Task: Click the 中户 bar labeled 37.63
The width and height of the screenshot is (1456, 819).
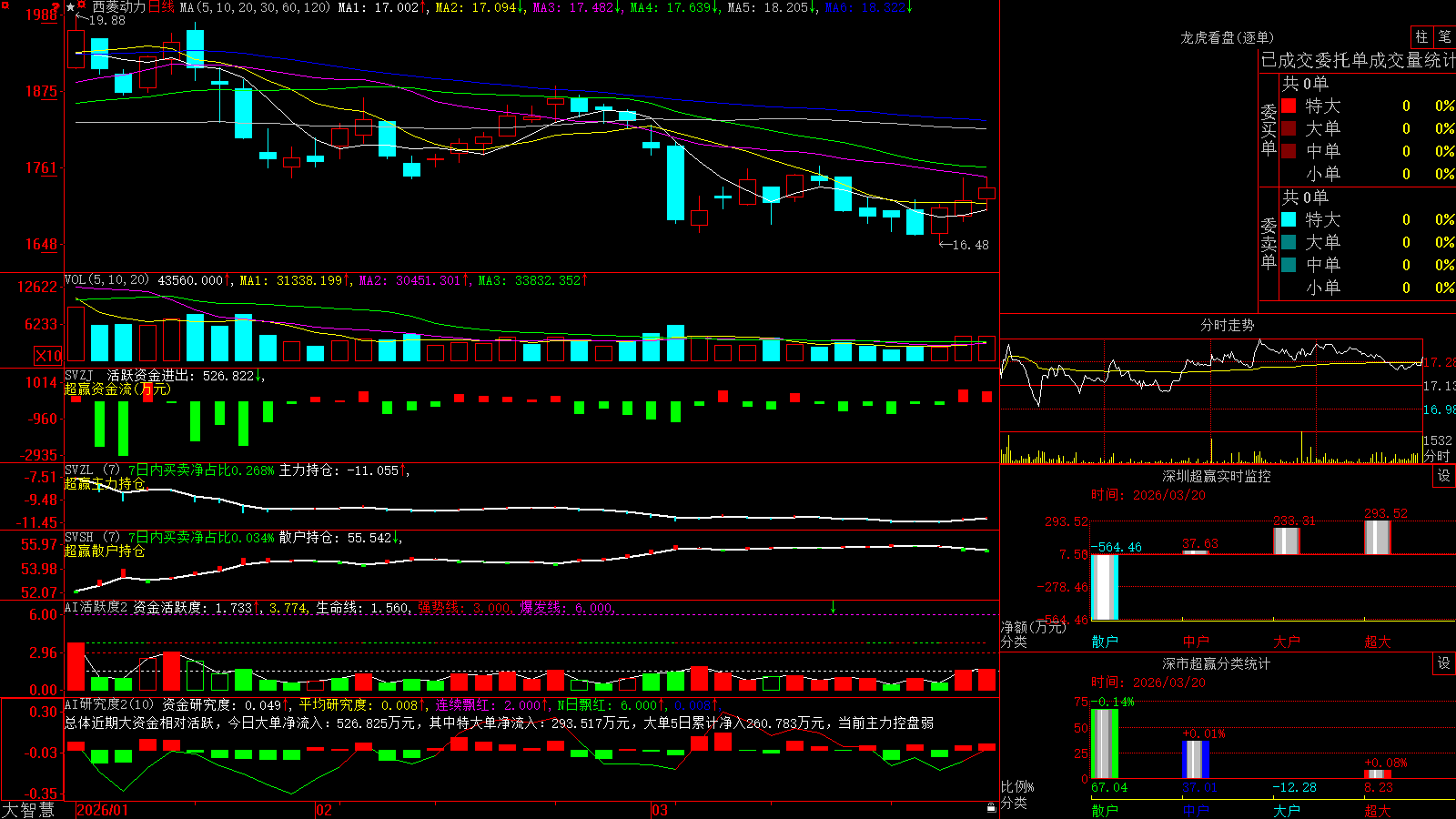Action: (x=1195, y=552)
